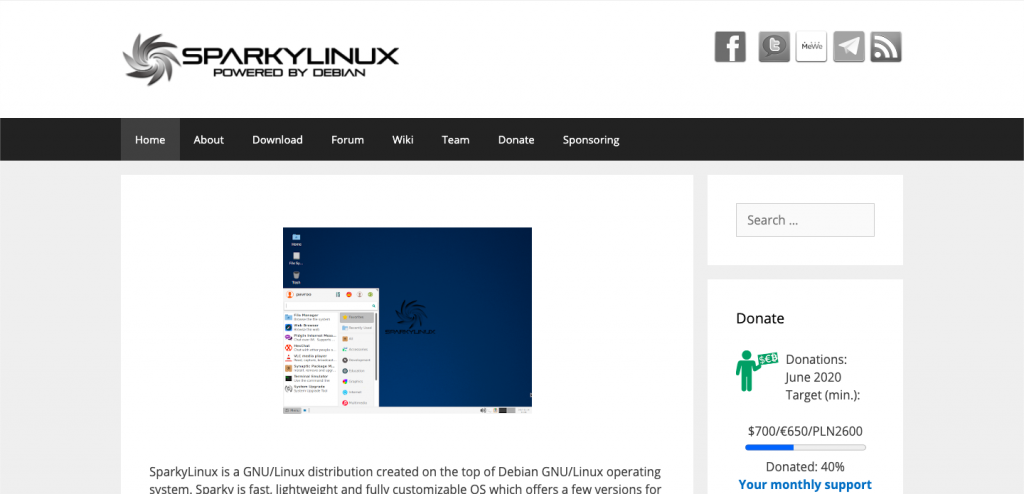Click the 'June 2020' donations text
The height and width of the screenshot is (494, 1024).
click(813, 378)
